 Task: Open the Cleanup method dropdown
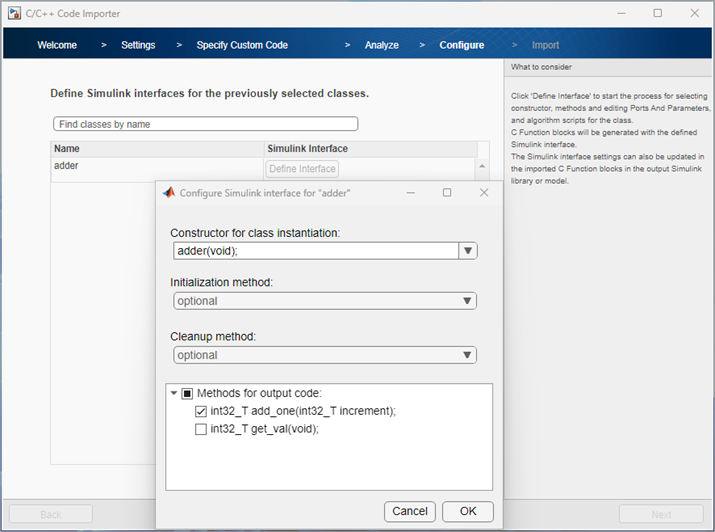coord(466,355)
